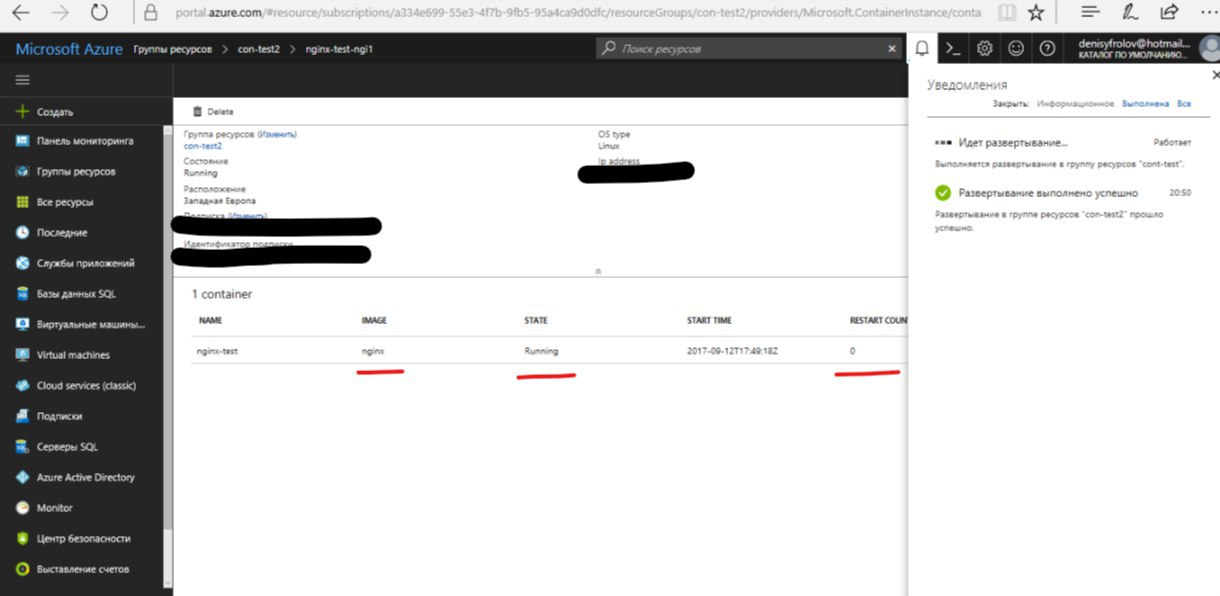This screenshot has width=1220, height=596.
Task: Open notifications bell icon
Action: 922,48
